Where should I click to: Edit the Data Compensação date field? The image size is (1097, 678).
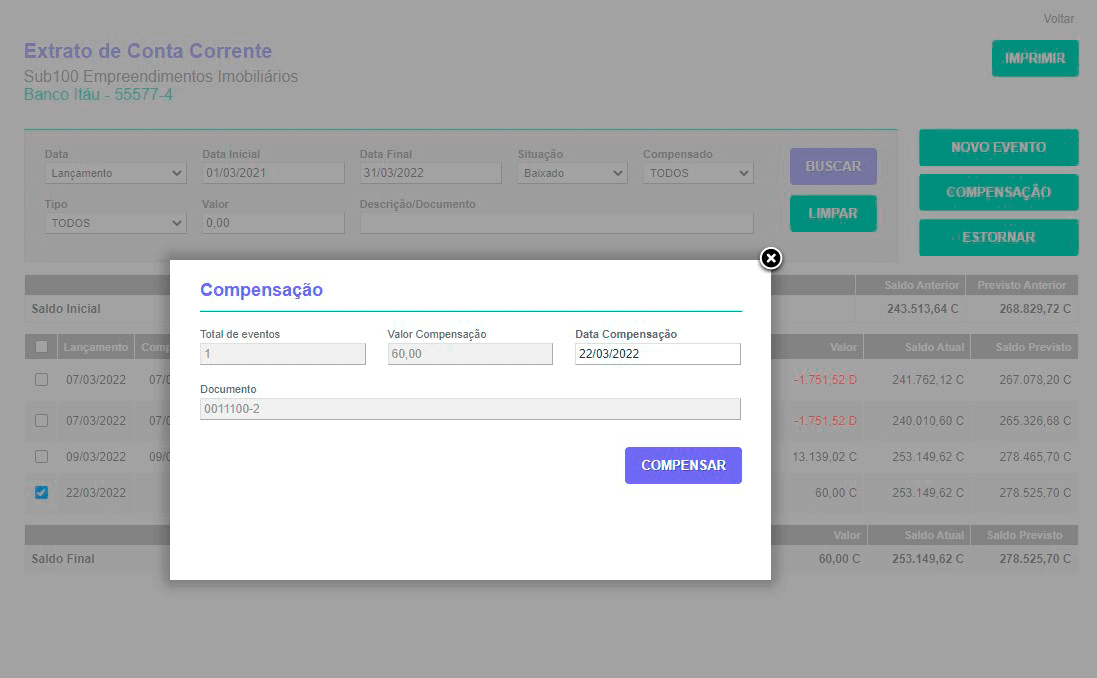[x=658, y=354]
